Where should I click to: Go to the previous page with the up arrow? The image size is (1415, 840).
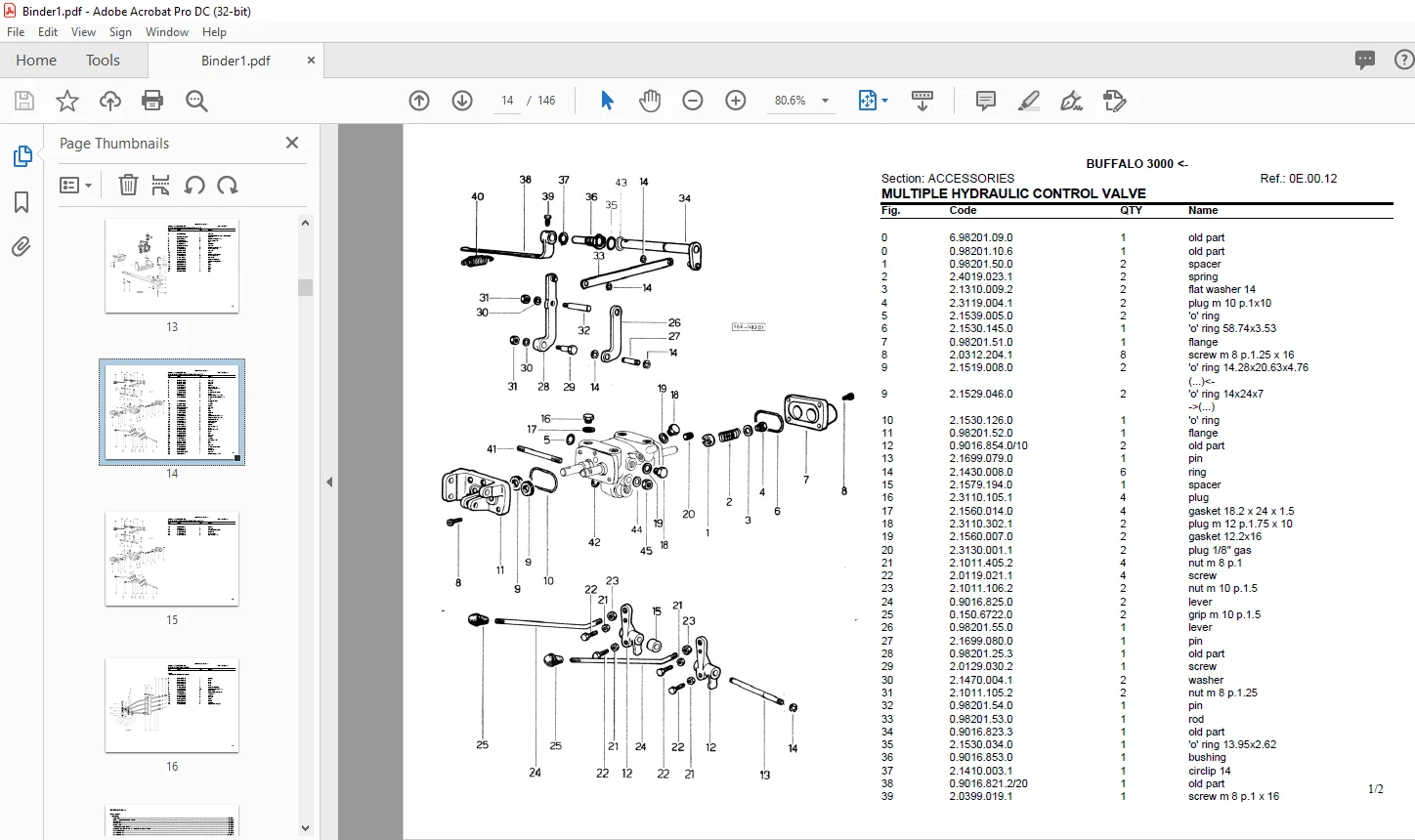[419, 101]
